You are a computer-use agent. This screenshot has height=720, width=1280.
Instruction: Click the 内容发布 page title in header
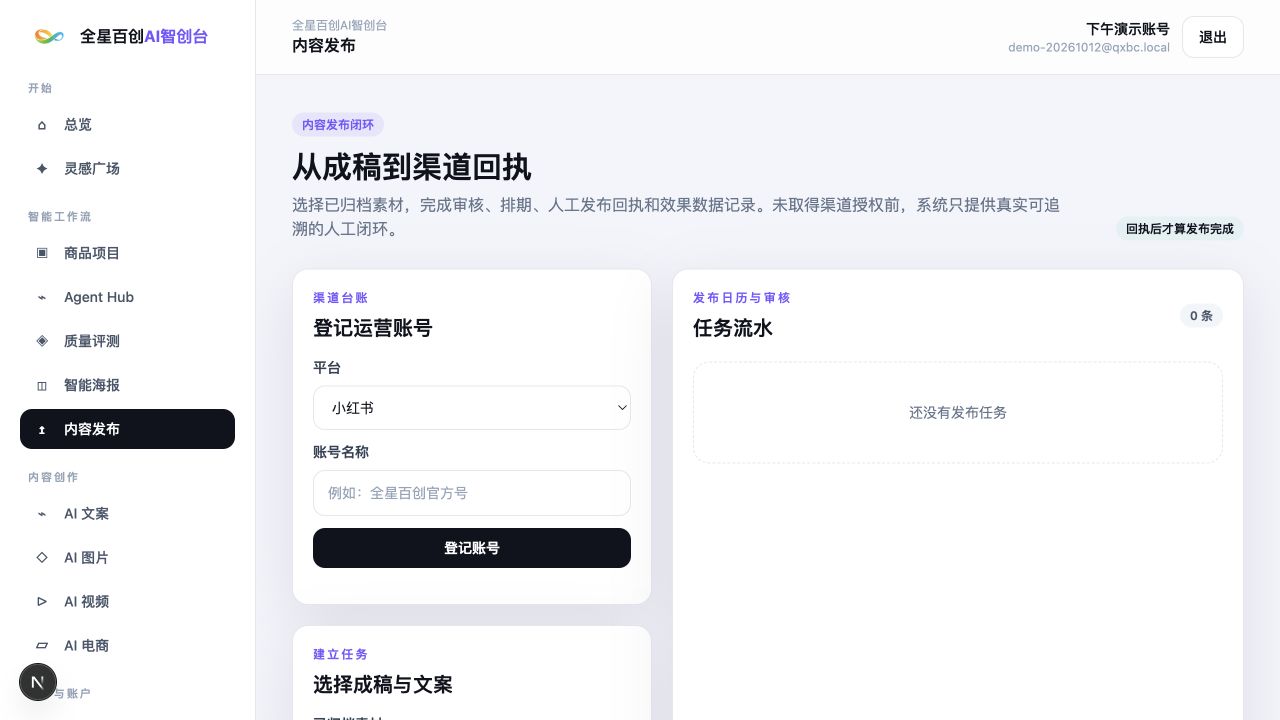click(324, 46)
